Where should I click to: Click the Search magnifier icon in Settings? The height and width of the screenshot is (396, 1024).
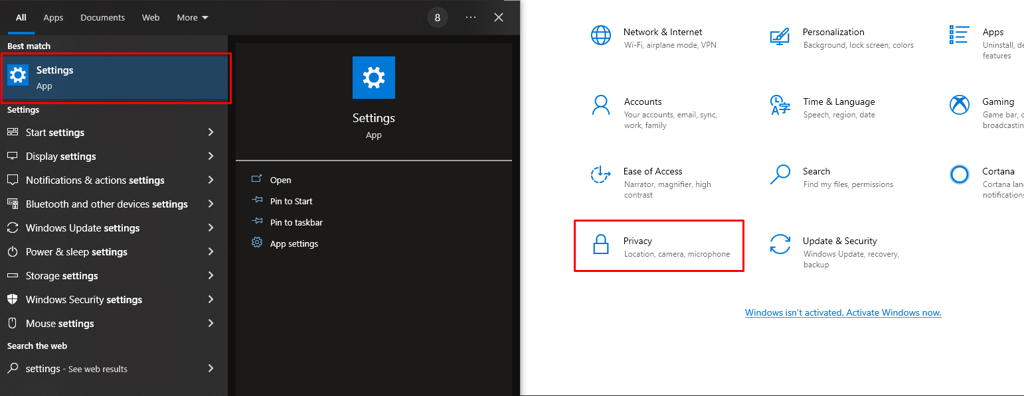(780, 174)
